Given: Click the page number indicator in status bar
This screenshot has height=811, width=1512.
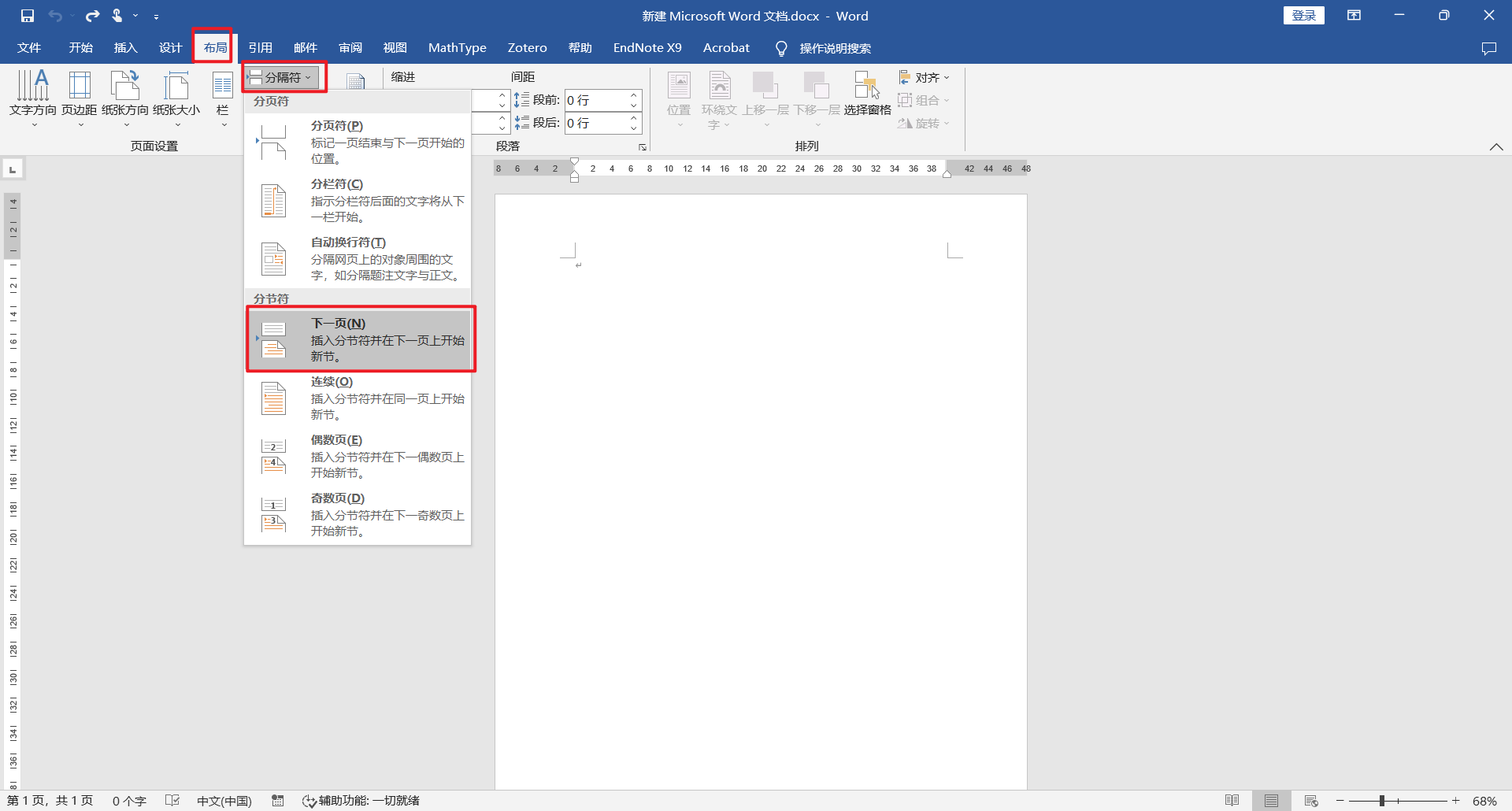Looking at the screenshot, I should point(50,801).
